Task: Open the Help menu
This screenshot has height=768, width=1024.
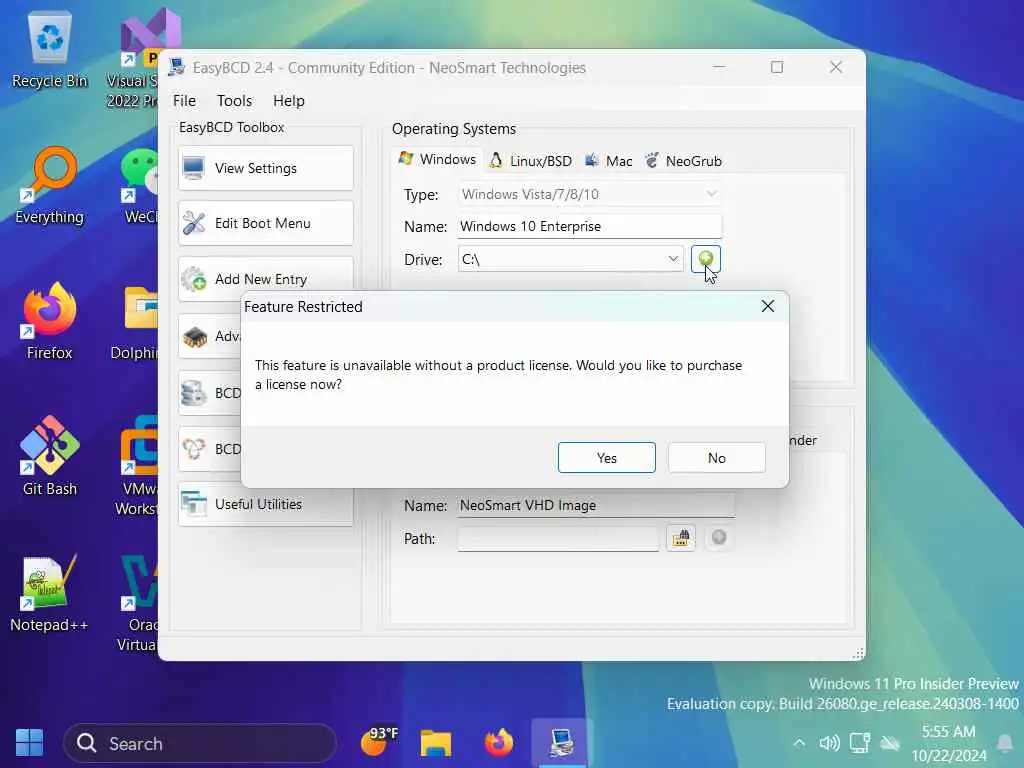Action: pyautogui.click(x=289, y=101)
